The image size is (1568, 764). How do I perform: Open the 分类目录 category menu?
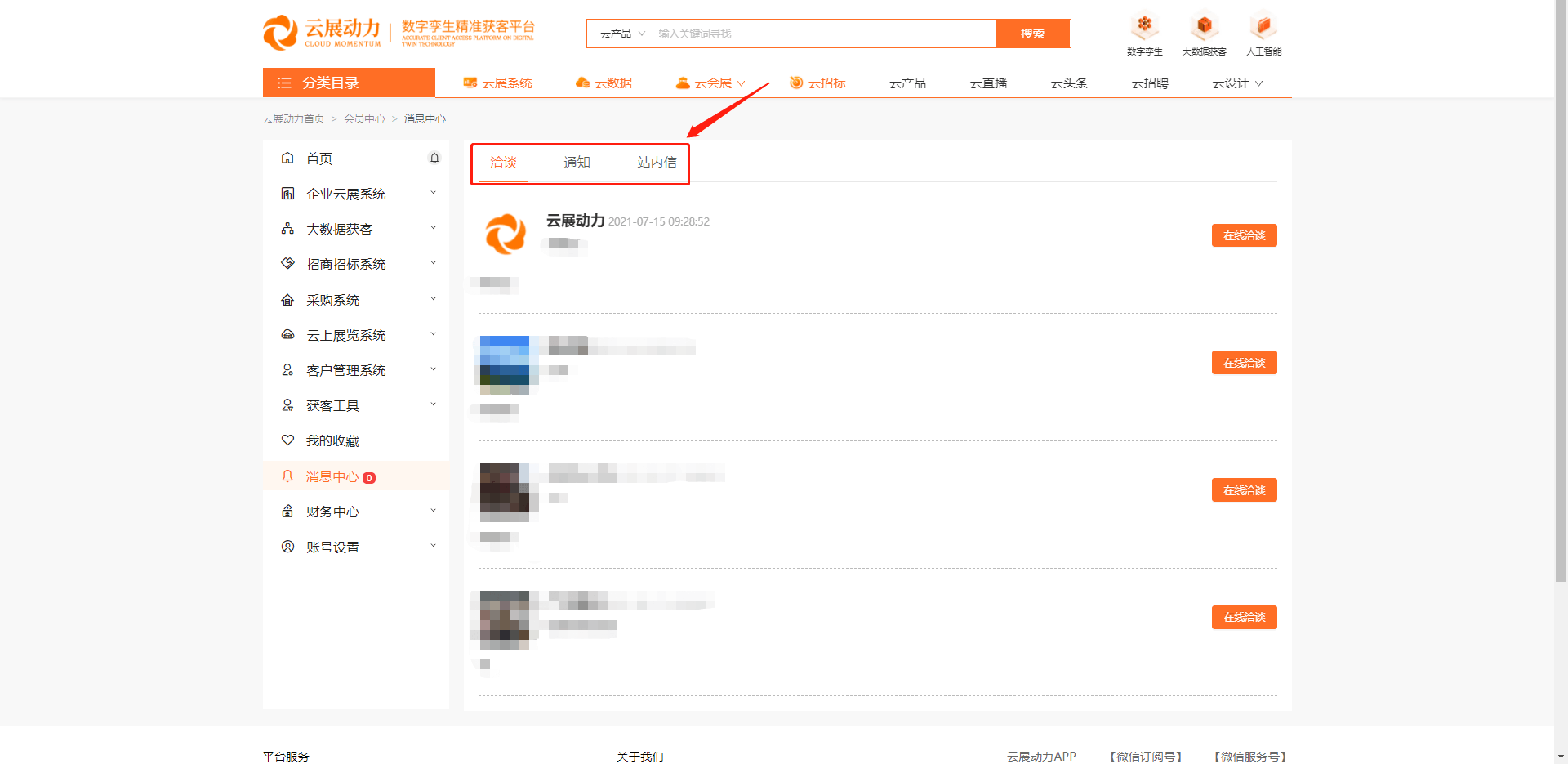349,83
